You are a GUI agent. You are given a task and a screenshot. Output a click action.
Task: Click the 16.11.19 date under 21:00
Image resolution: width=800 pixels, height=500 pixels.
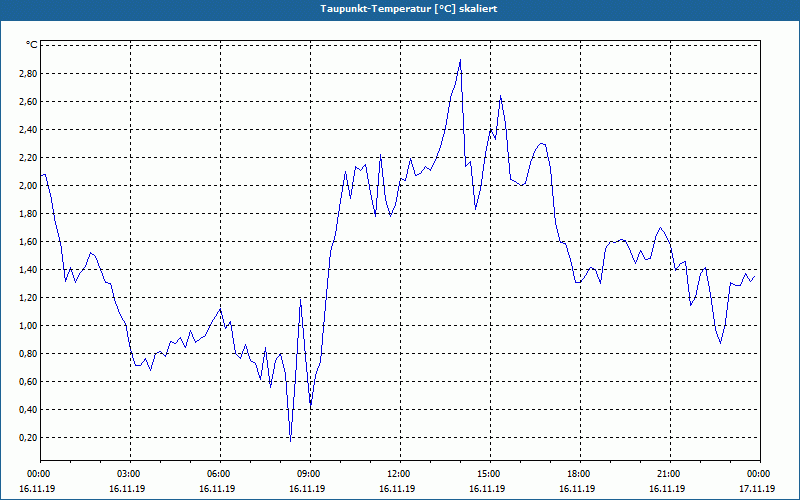[x=667, y=489]
